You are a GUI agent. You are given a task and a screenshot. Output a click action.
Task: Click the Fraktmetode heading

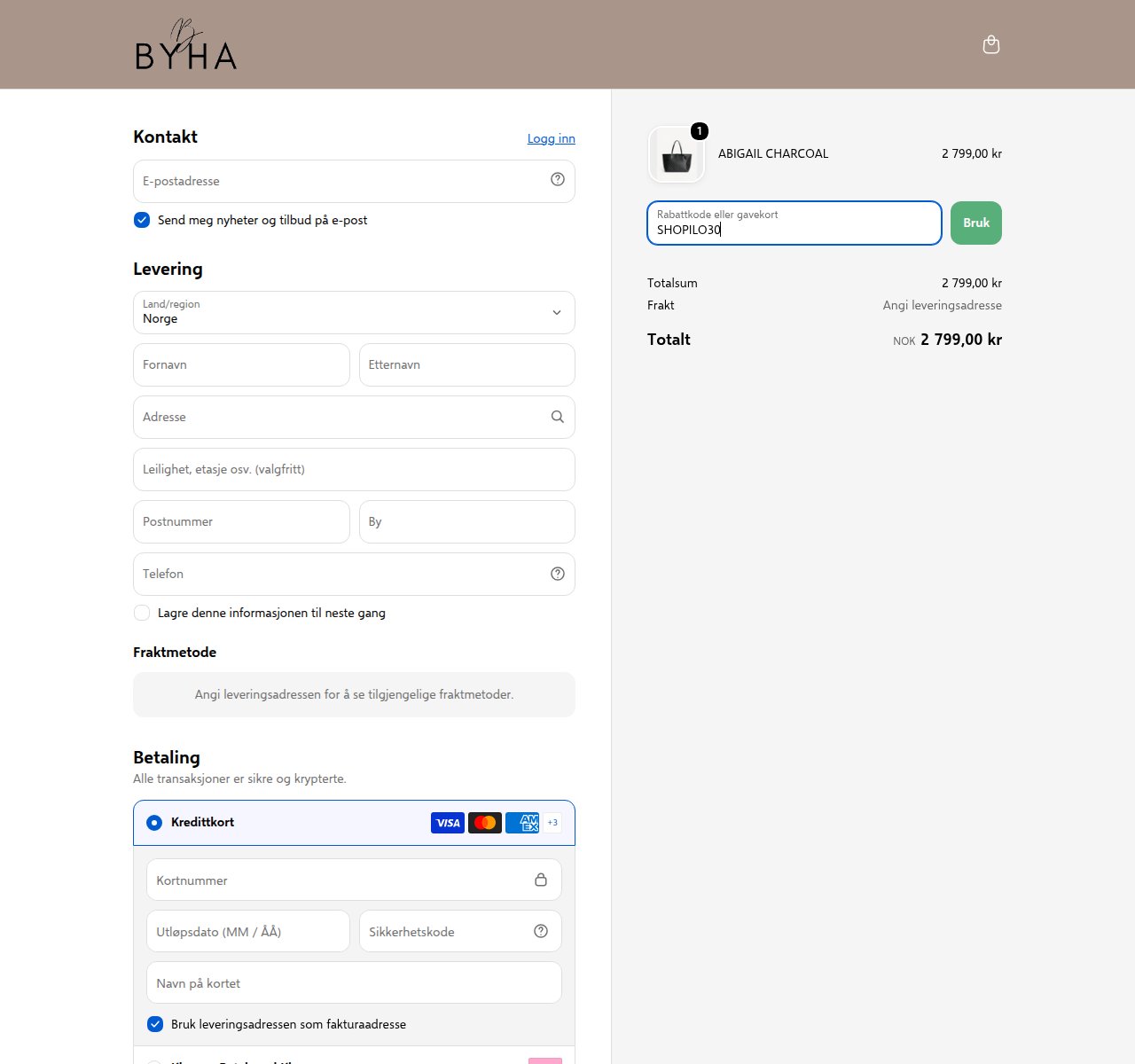175,652
